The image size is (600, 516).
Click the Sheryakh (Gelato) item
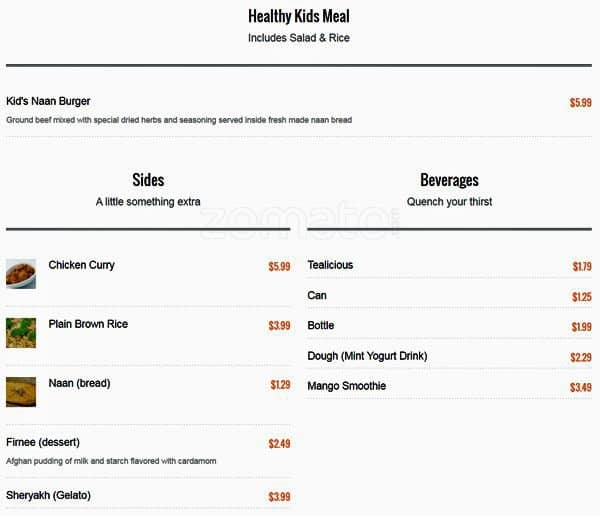click(49, 495)
